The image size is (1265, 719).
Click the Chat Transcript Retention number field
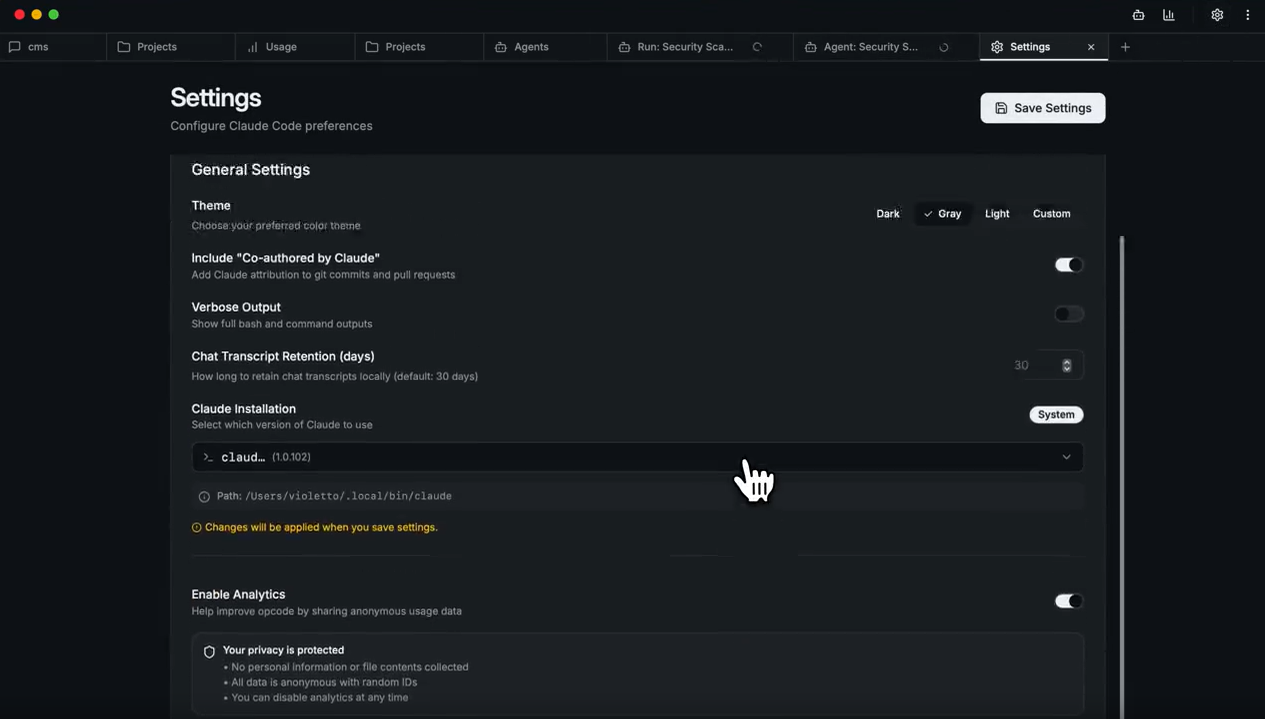coord(1043,366)
